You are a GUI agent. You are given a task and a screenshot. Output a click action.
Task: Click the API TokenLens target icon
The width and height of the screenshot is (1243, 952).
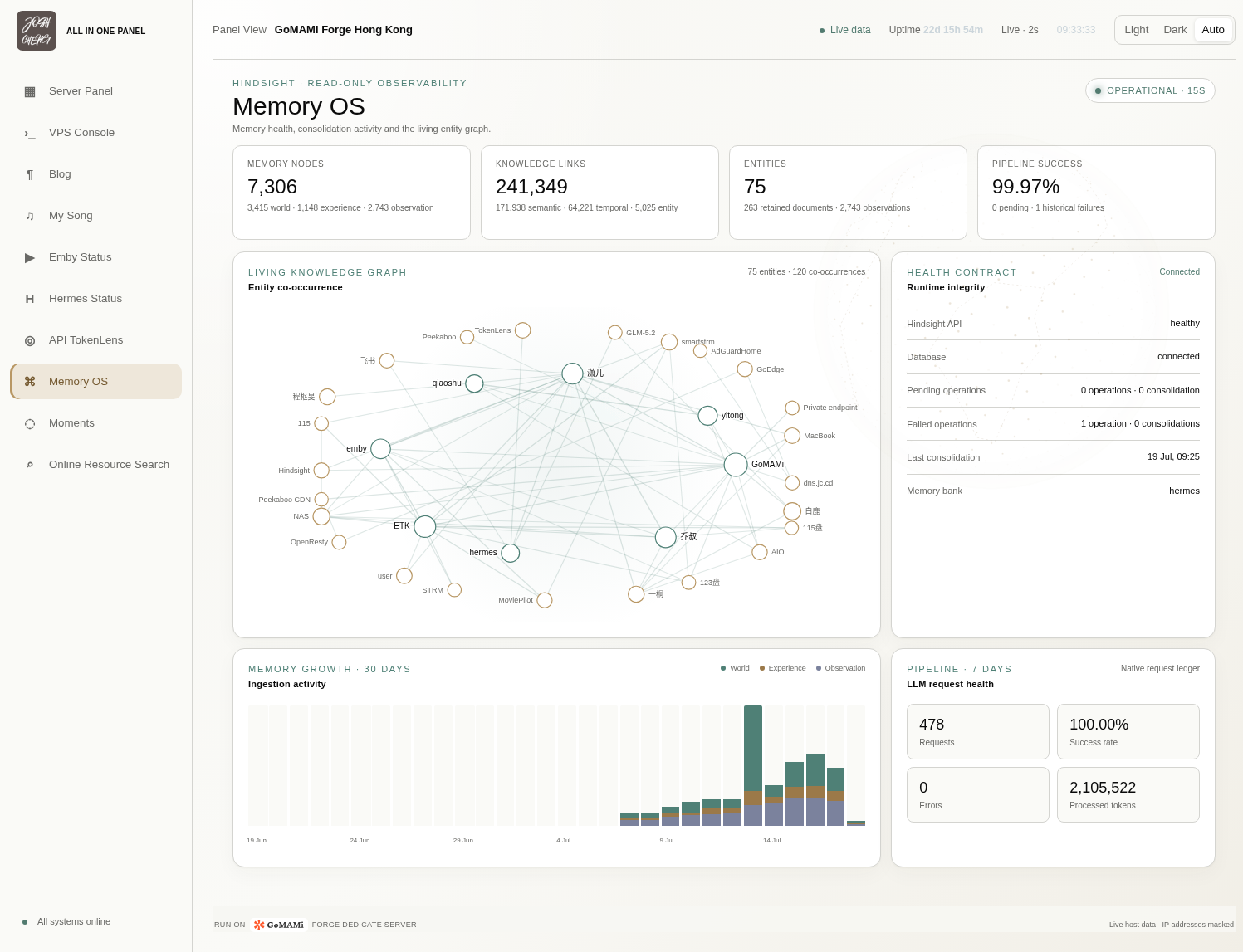pos(30,340)
